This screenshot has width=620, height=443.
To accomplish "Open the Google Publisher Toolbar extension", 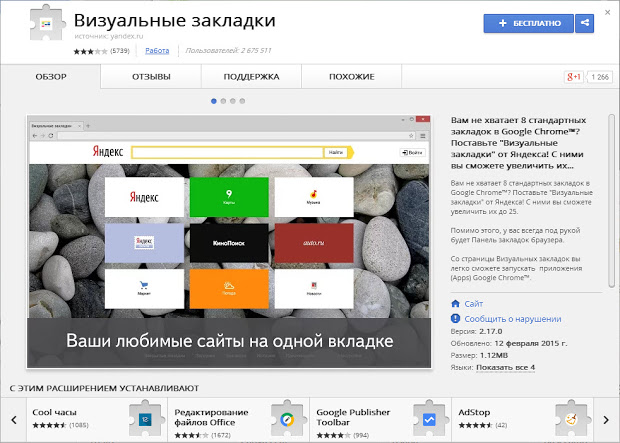I will [x=380, y=419].
